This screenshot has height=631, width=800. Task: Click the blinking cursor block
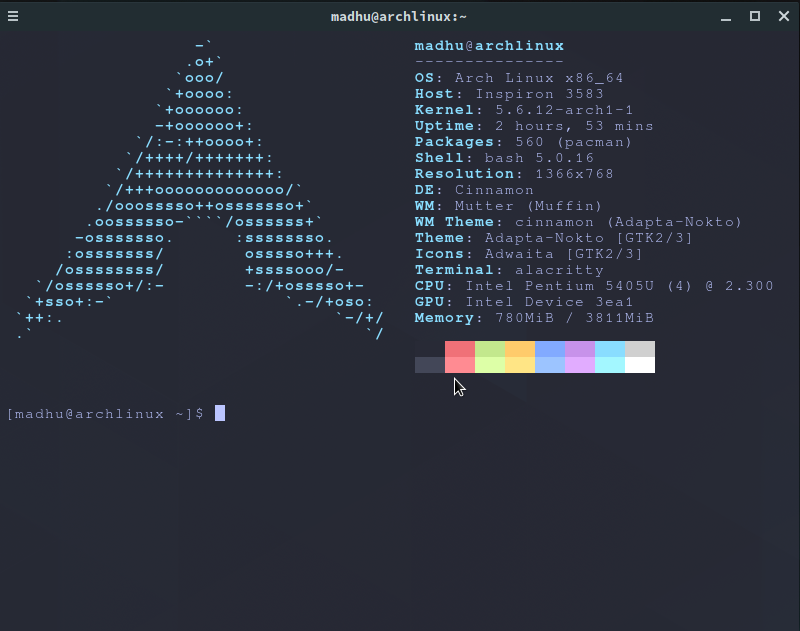click(219, 412)
